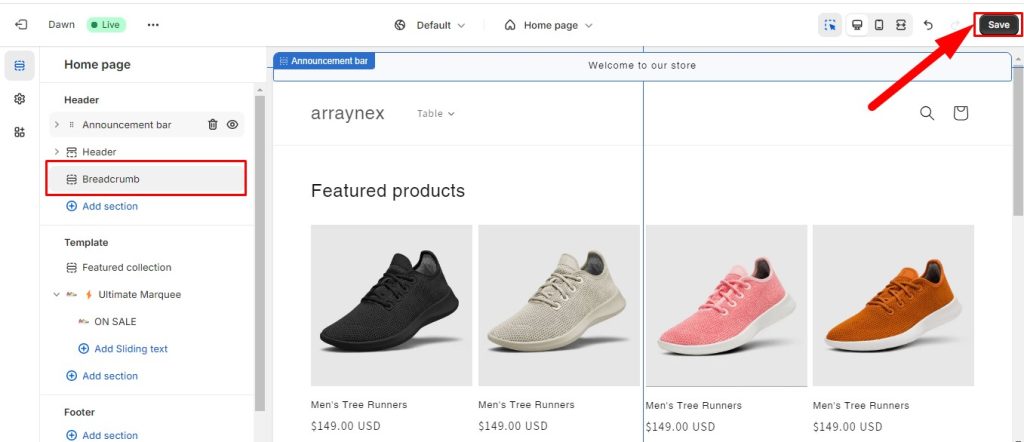This screenshot has width=1024, height=442.
Task: Switch to mobile preview icon
Action: [879, 25]
